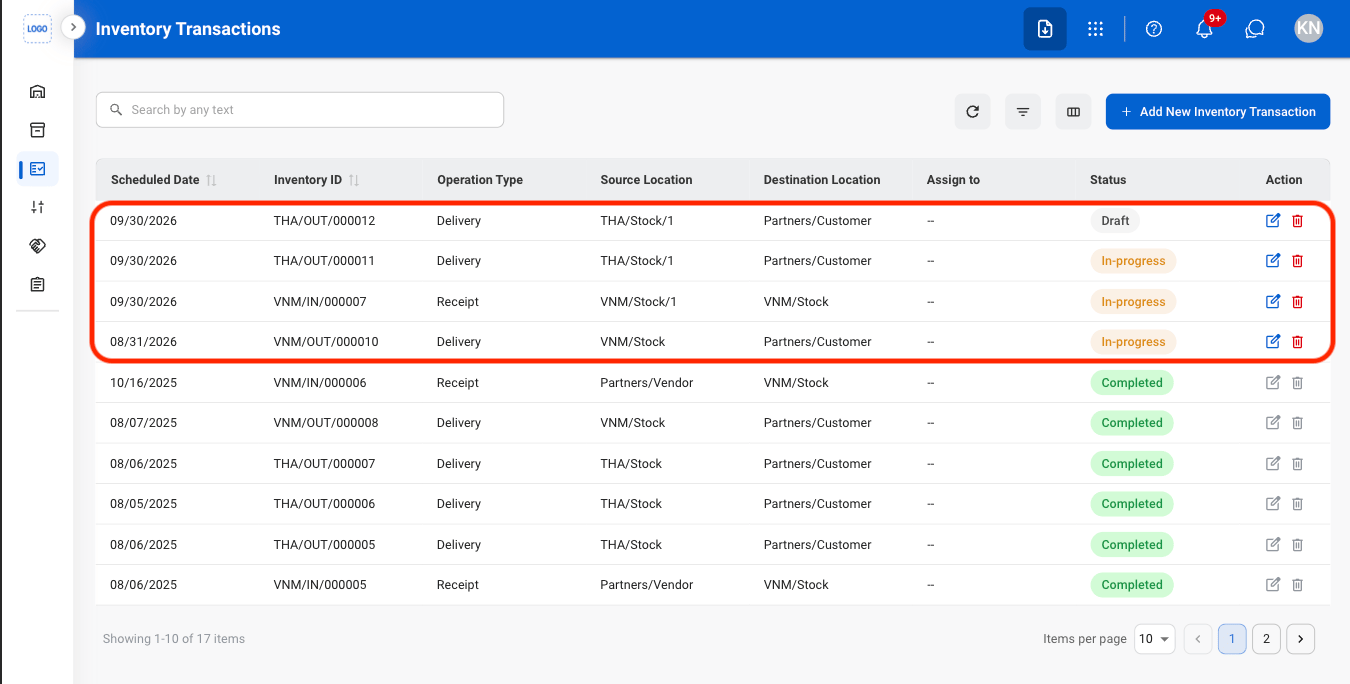Viewport: 1350px width, 684px height.
Task: Expand the sidebar with the chevron button
Action: coord(73,27)
